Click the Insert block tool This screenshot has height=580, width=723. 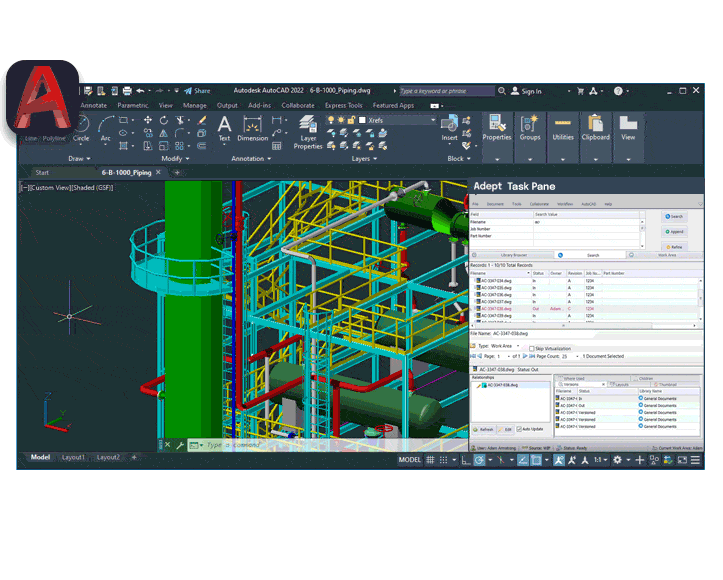pos(449,129)
